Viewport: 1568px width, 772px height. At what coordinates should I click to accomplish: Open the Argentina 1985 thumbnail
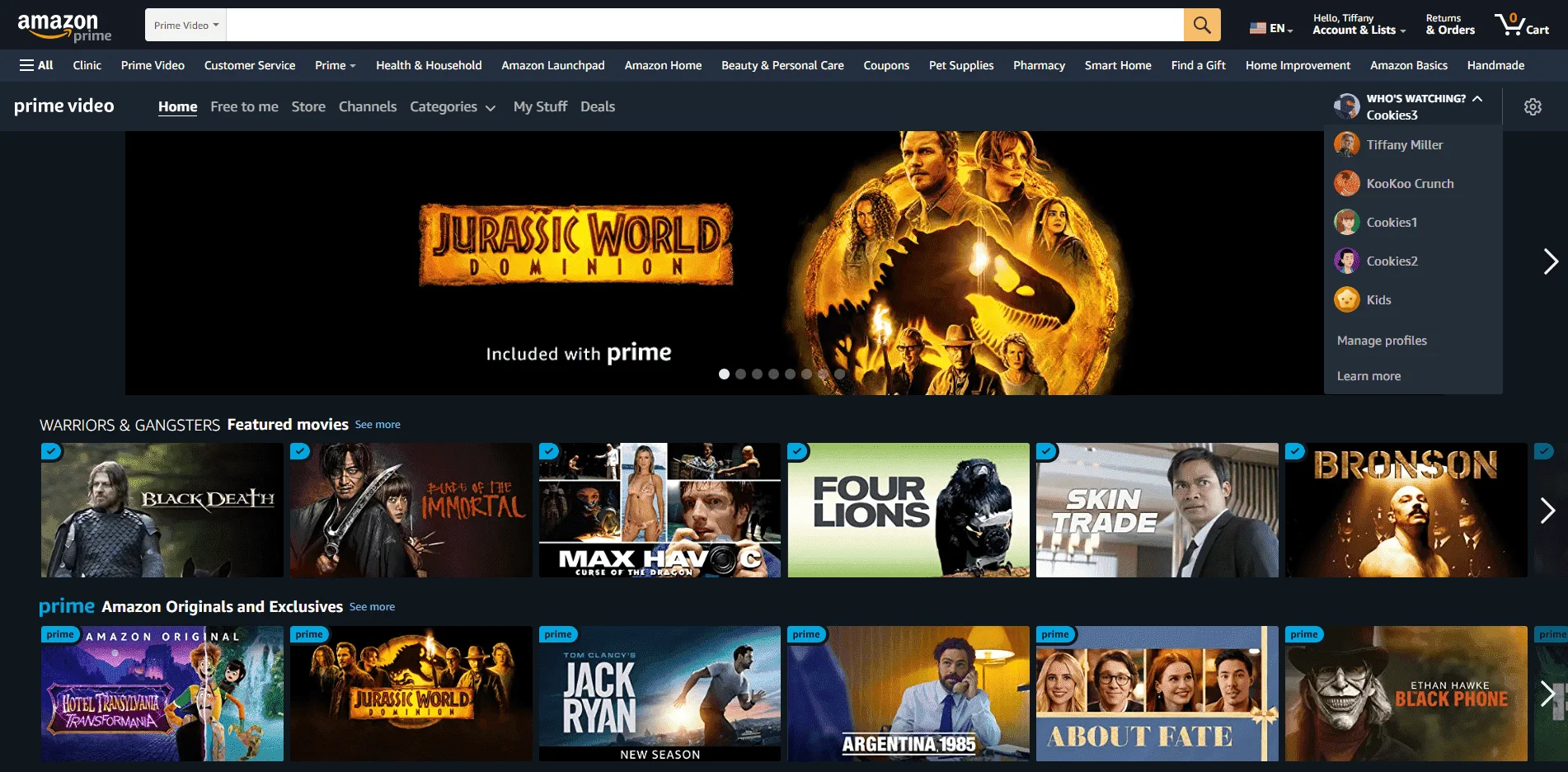tap(908, 694)
